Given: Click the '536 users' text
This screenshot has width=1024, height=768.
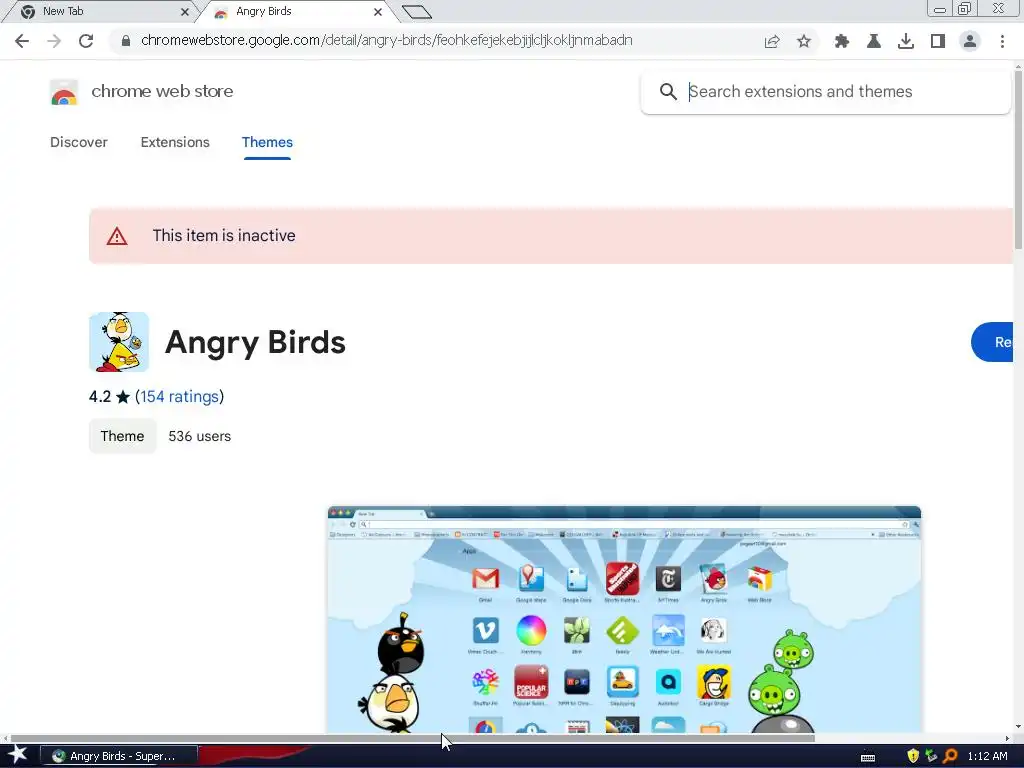Looking at the screenshot, I should coord(200,436).
